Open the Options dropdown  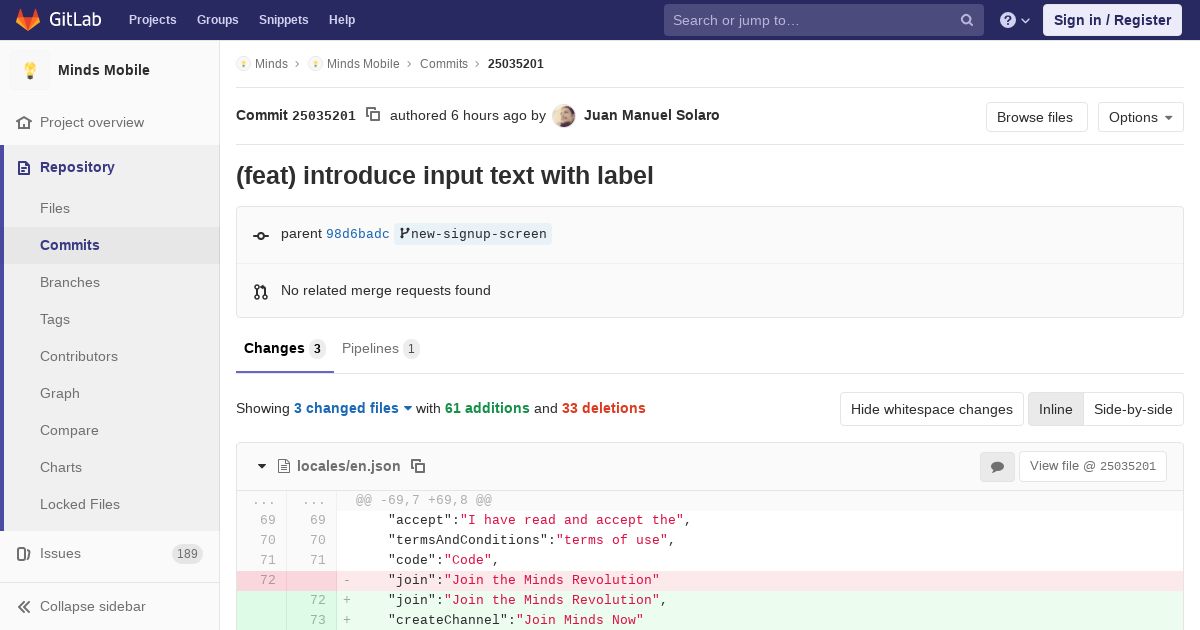[1140, 117]
